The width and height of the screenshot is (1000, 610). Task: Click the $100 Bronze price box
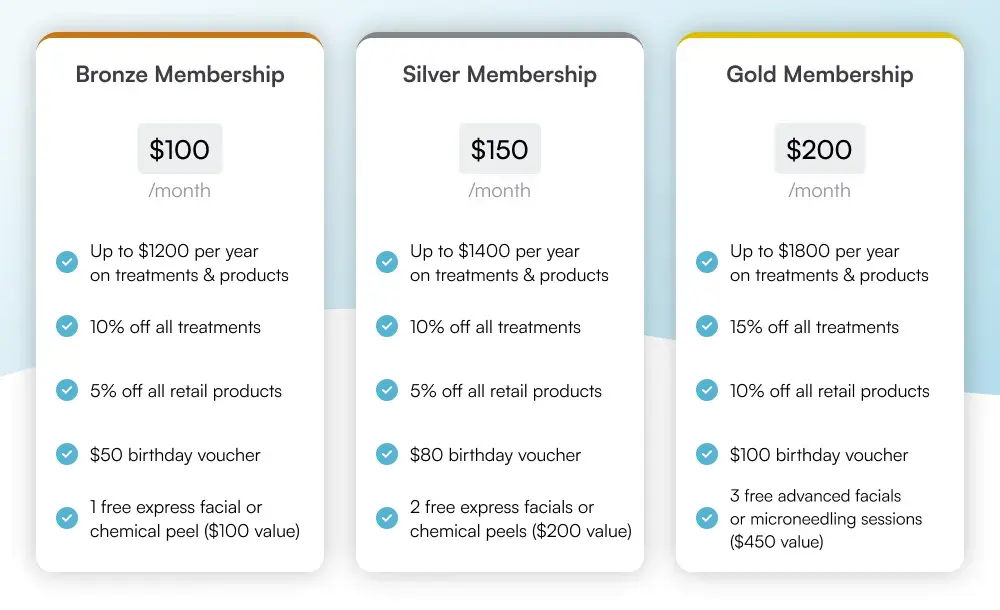click(x=180, y=149)
